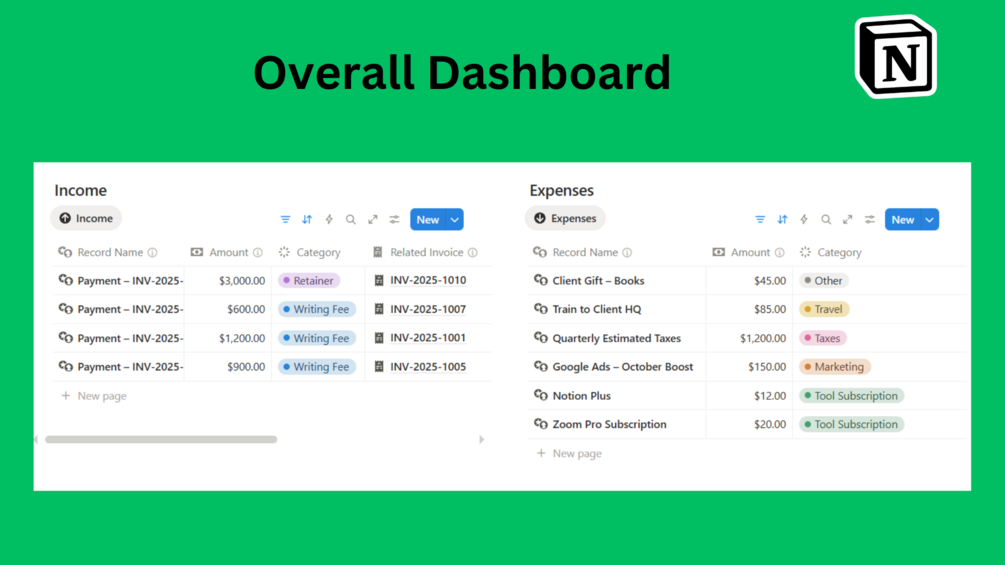The height and width of the screenshot is (565, 1005).
Task: Click info icon next to Income Record Name
Action: click(x=153, y=252)
